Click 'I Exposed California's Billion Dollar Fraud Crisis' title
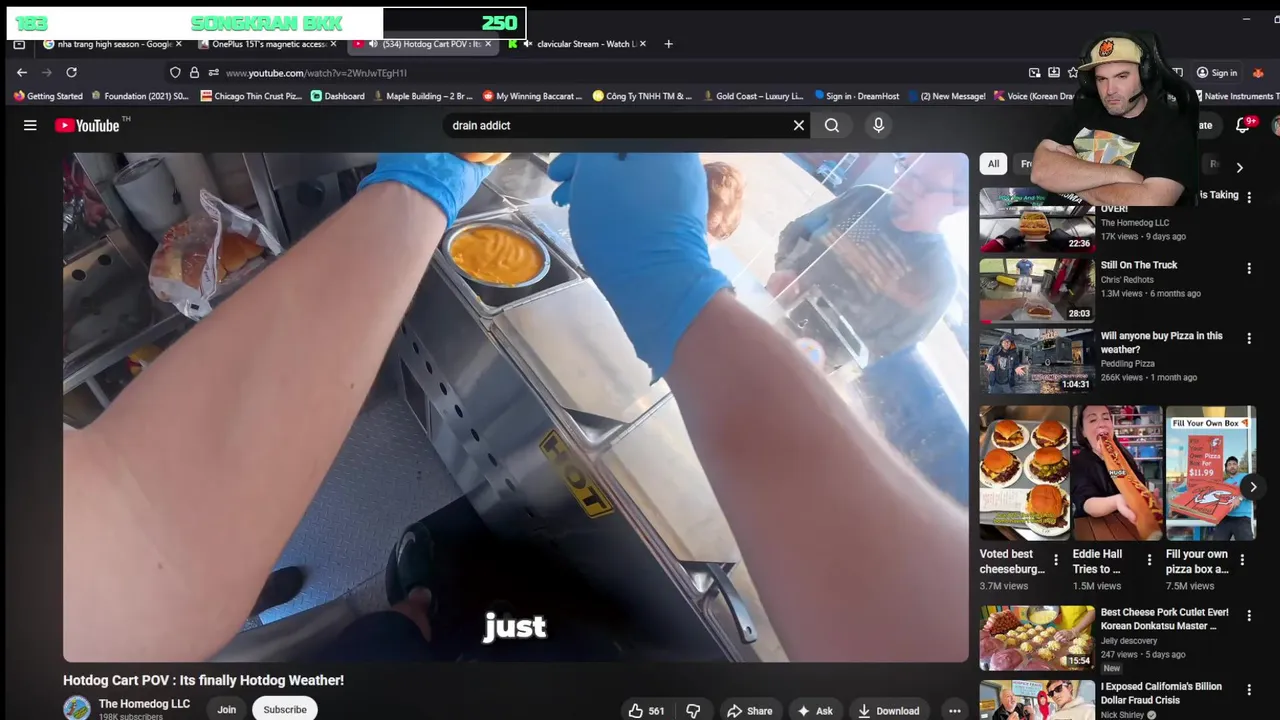This screenshot has height=720, width=1280. click(1161, 694)
